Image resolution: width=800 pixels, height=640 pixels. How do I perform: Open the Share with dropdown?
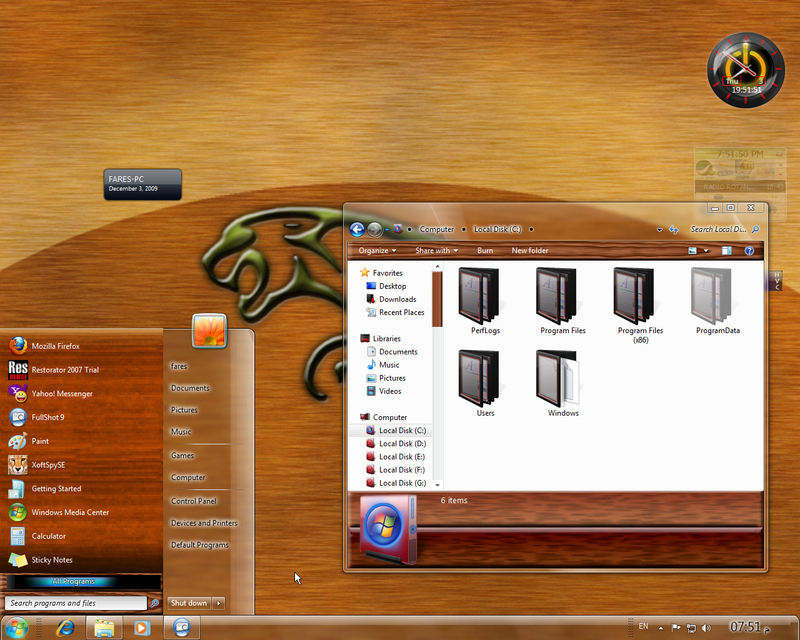(437, 251)
